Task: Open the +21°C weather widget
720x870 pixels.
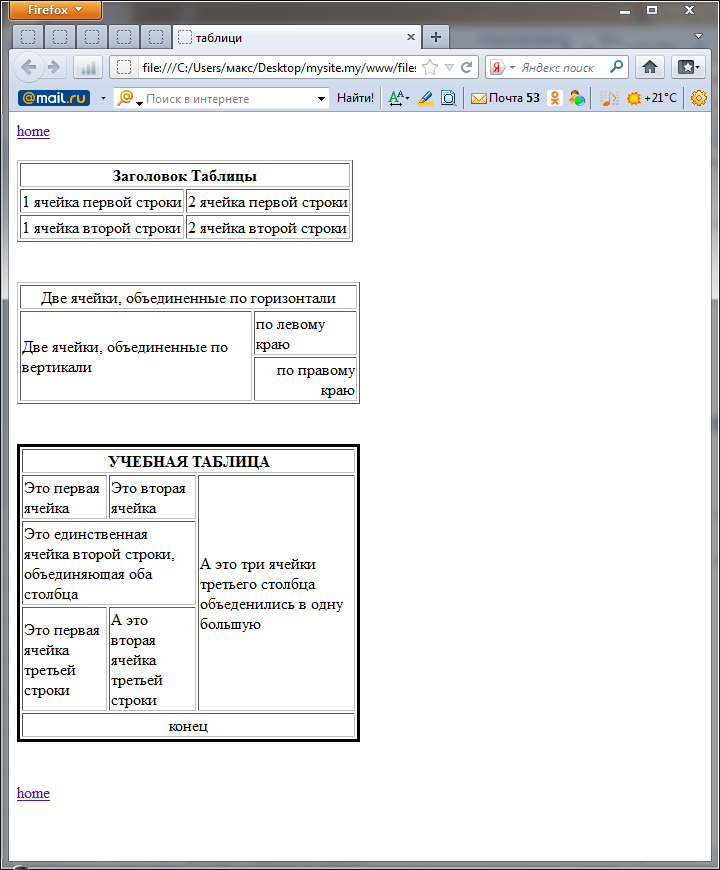Action: point(652,98)
